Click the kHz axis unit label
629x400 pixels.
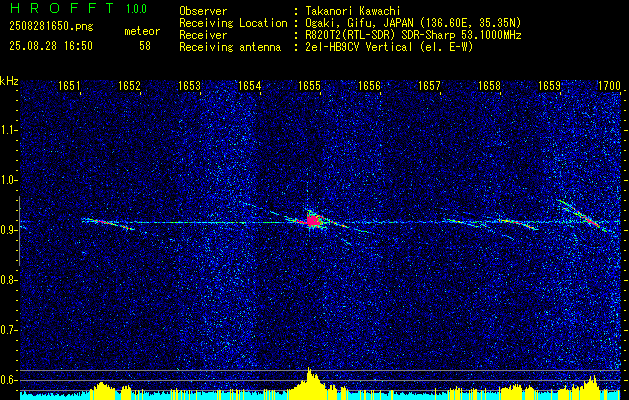[x=9, y=81]
